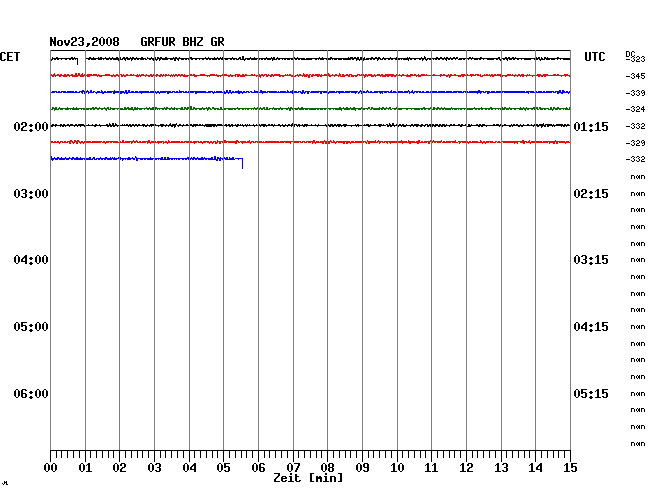Click the 'CET' timezone label
650x494 pixels.
tap(10, 57)
